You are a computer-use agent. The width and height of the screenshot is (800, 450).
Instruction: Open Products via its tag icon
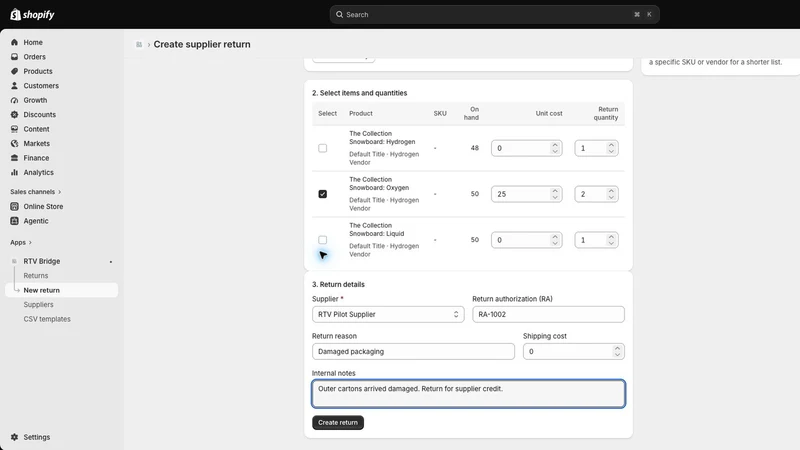[x=14, y=71]
